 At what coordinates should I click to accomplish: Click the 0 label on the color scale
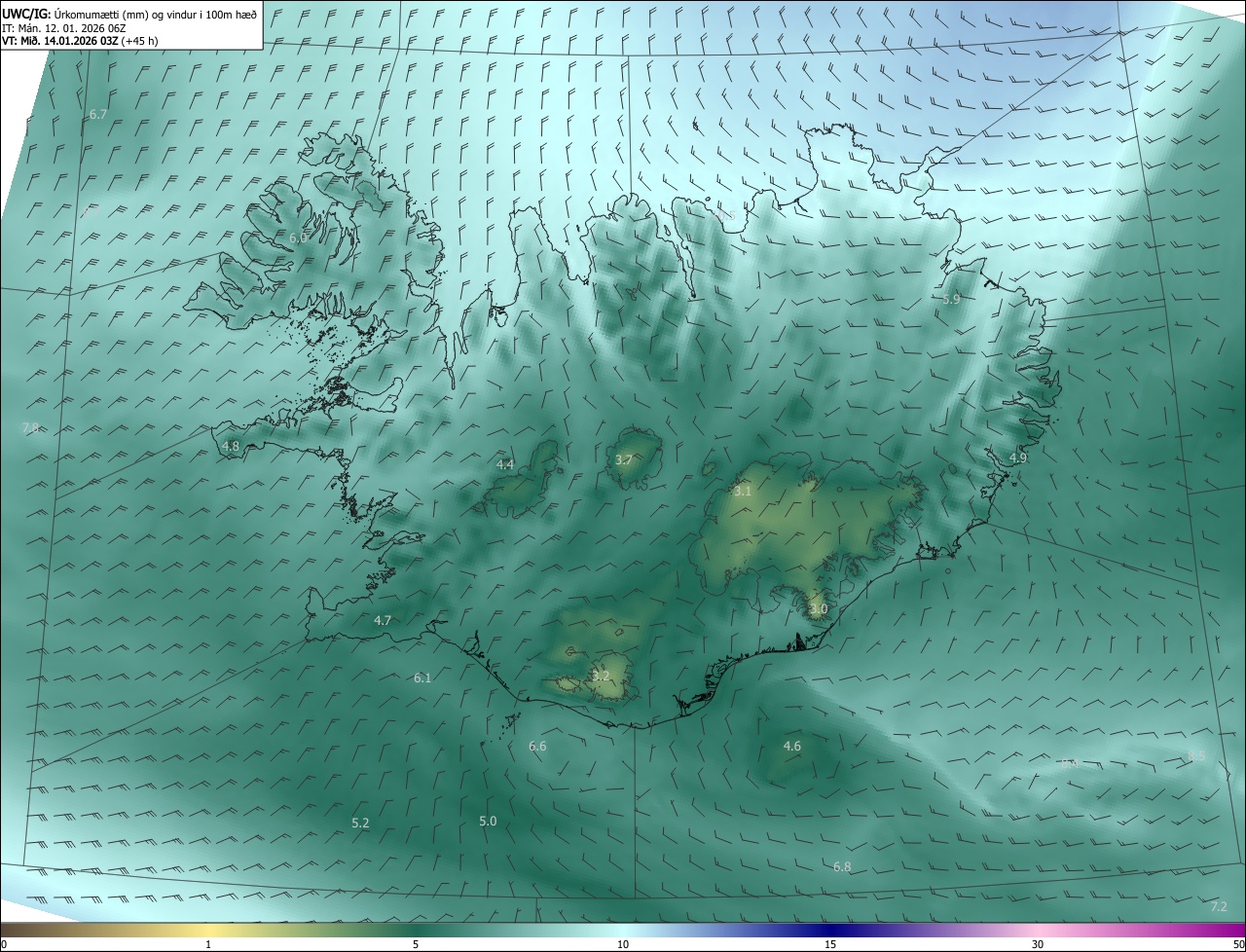click(4, 944)
